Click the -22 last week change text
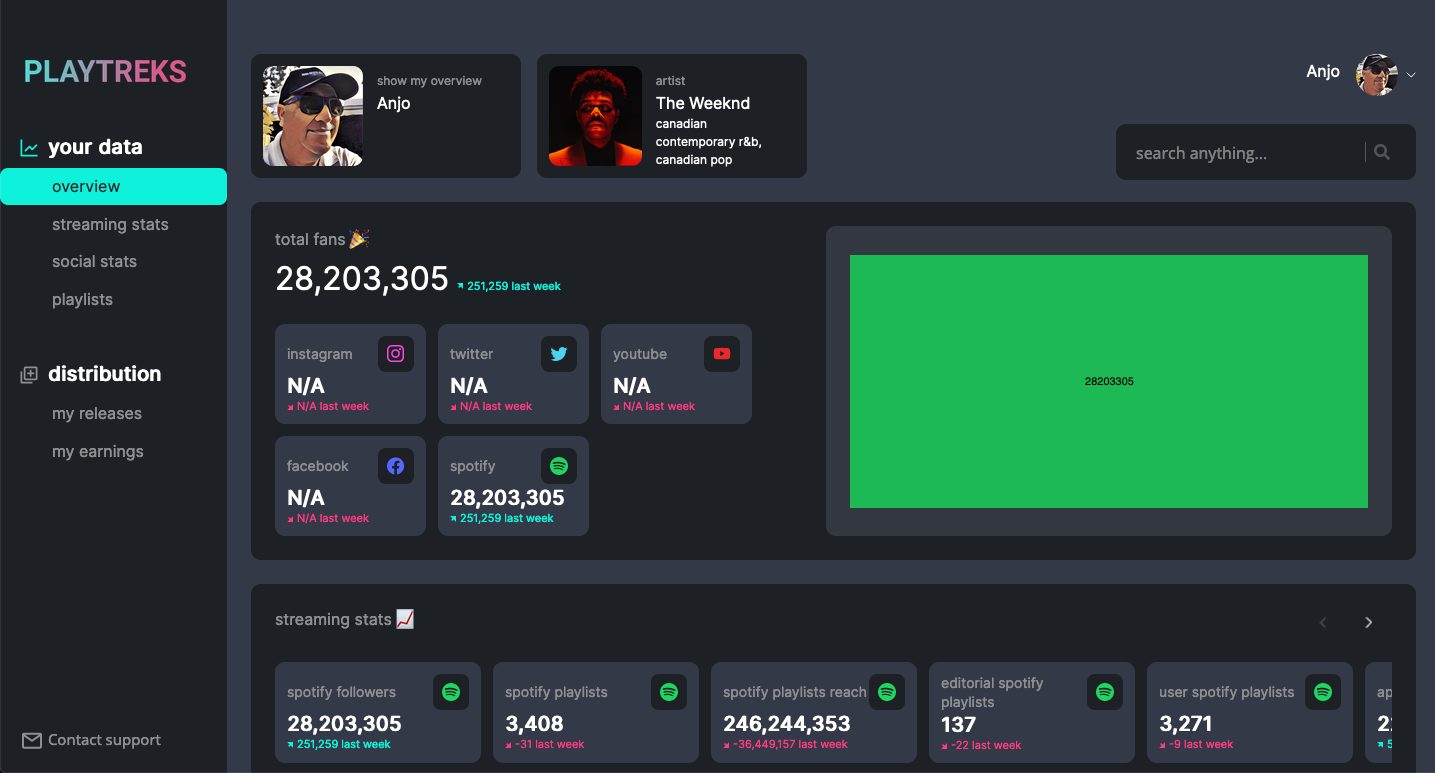 [986, 745]
